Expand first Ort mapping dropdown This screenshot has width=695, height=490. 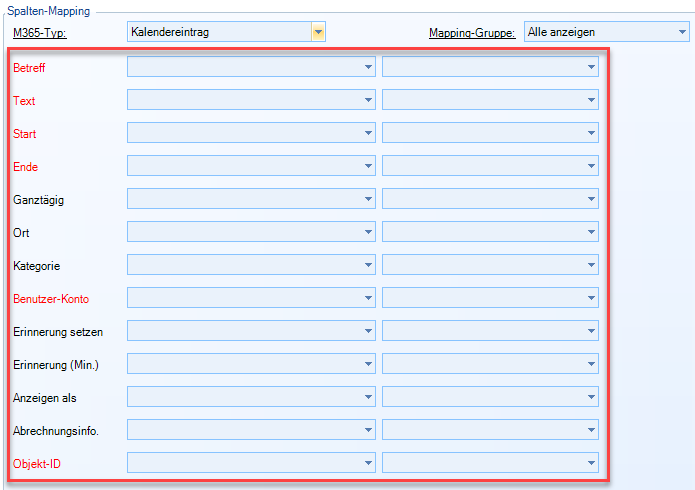[x=251, y=232]
